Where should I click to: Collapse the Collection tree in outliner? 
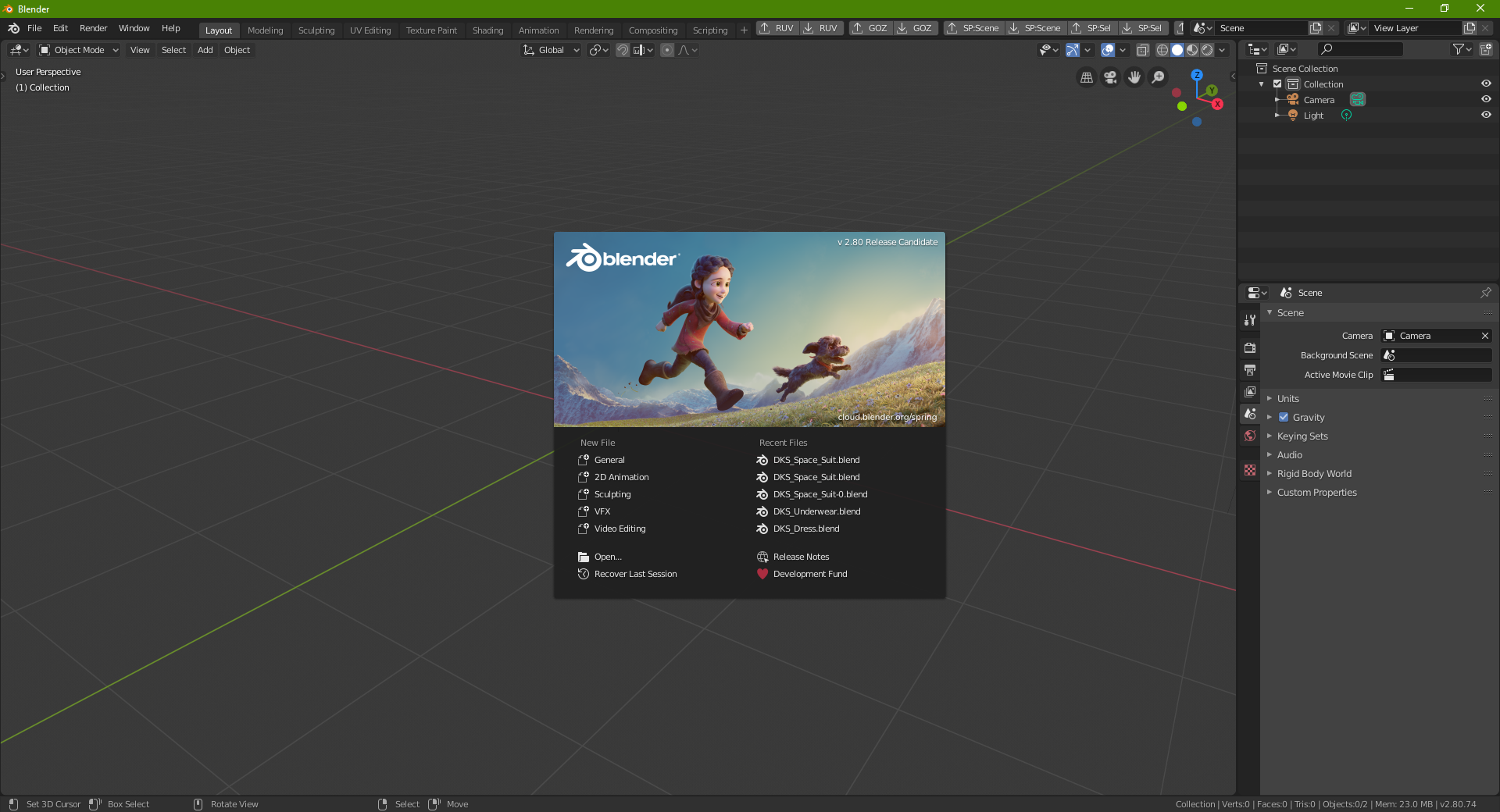(x=1262, y=84)
